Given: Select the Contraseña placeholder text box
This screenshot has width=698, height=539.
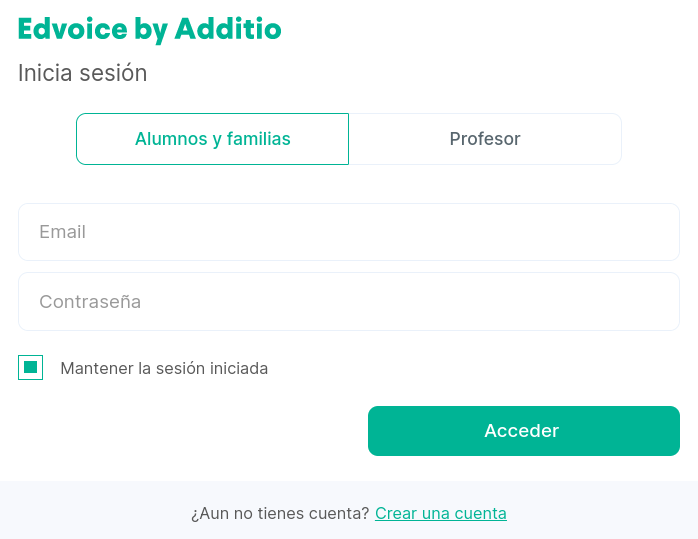Looking at the screenshot, I should (x=349, y=302).
